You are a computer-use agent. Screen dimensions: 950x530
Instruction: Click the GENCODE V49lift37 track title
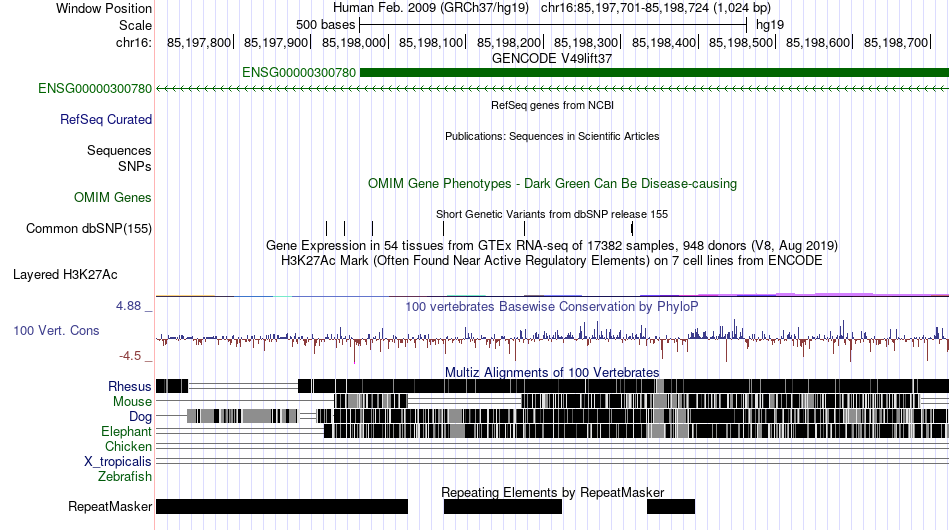click(552, 58)
